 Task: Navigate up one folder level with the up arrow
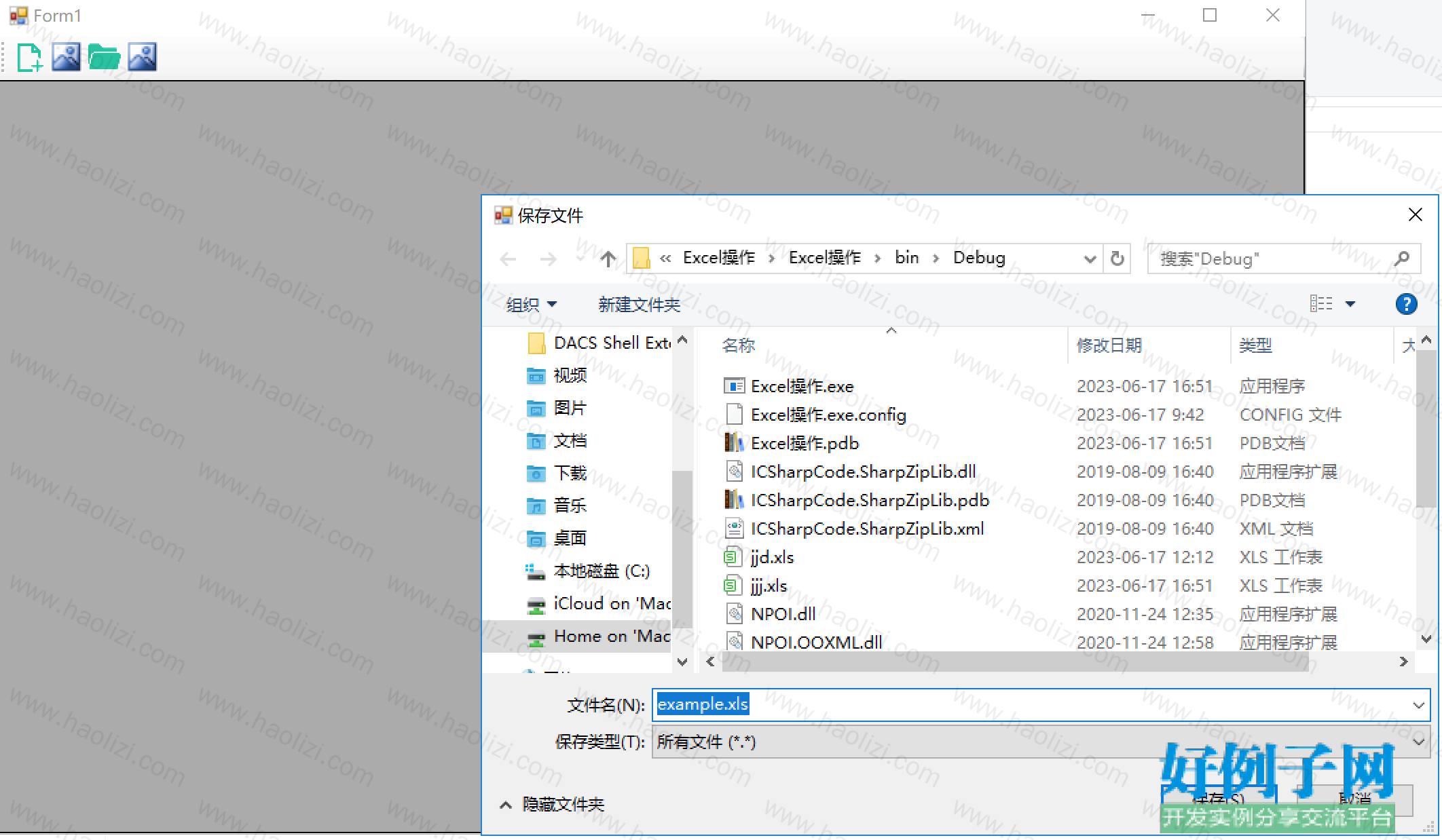tap(608, 259)
